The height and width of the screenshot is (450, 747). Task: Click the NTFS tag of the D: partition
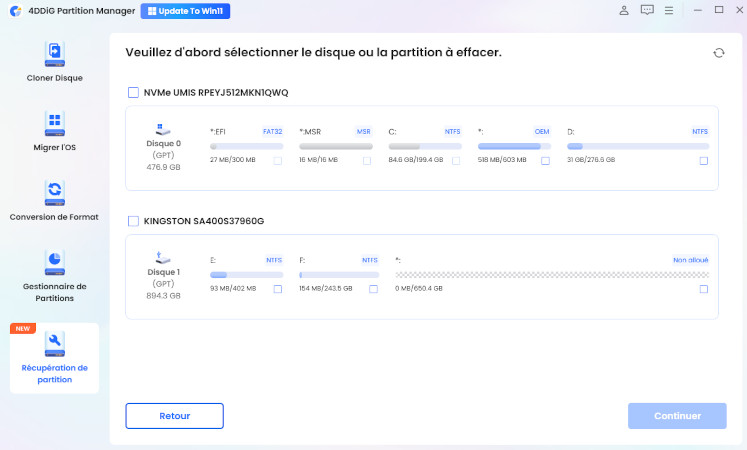coord(700,131)
